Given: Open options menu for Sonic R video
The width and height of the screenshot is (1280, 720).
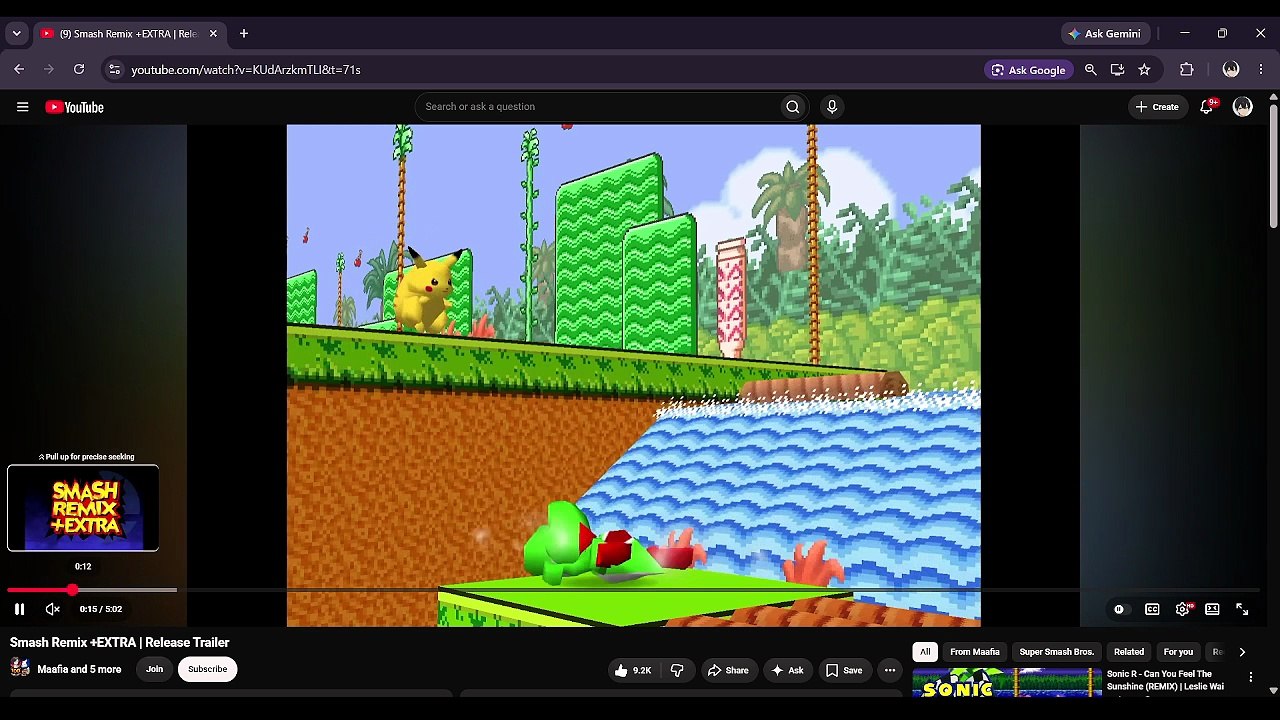Looking at the screenshot, I should pyautogui.click(x=1250, y=678).
